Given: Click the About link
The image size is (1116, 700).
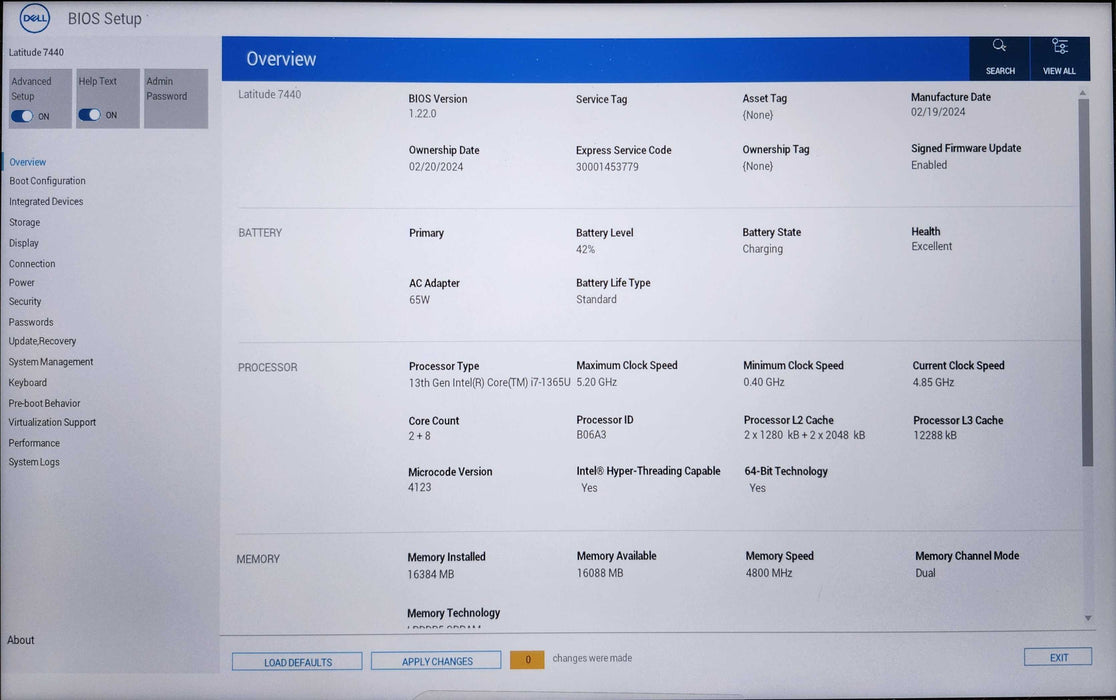Looking at the screenshot, I should [21, 640].
